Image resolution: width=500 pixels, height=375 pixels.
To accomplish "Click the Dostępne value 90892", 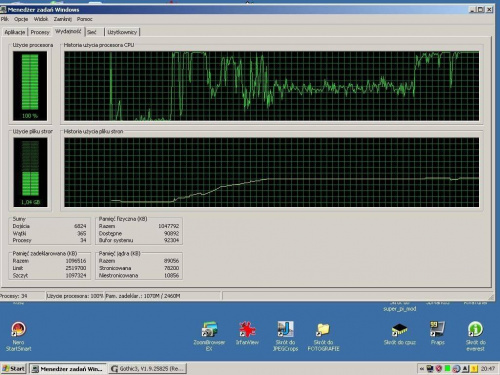I will [171, 233].
